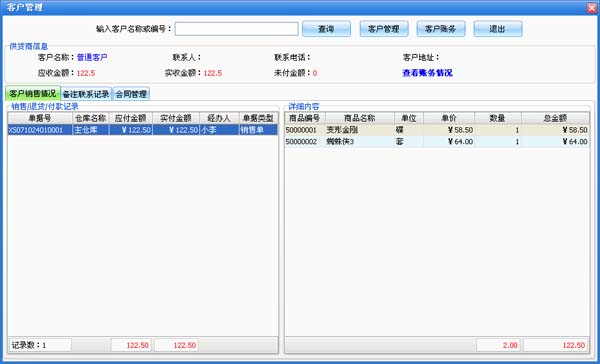Screen dimensions: 600x364
Task: Click the 普通客户 customer name link
Action: pyautogui.click(x=92, y=57)
